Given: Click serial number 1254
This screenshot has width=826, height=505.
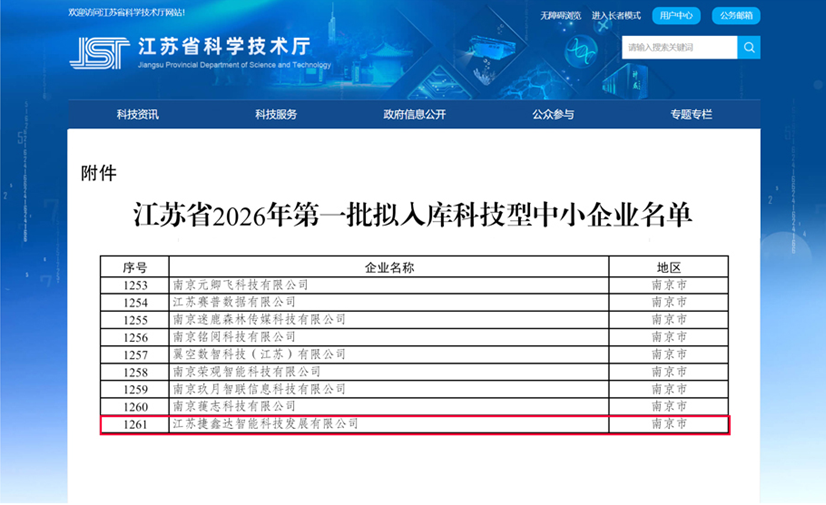Looking at the screenshot, I should tap(135, 303).
